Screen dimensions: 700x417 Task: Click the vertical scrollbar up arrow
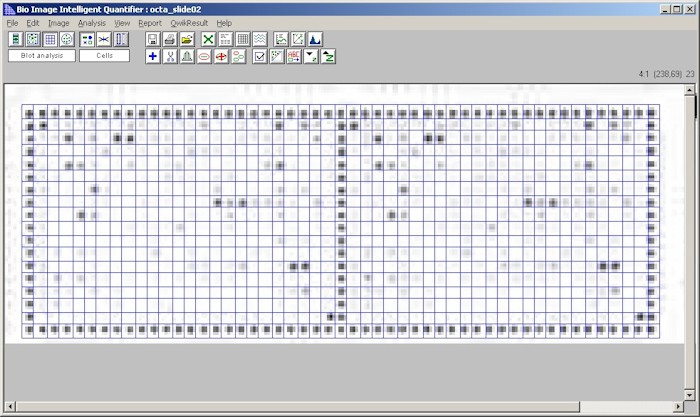click(689, 90)
